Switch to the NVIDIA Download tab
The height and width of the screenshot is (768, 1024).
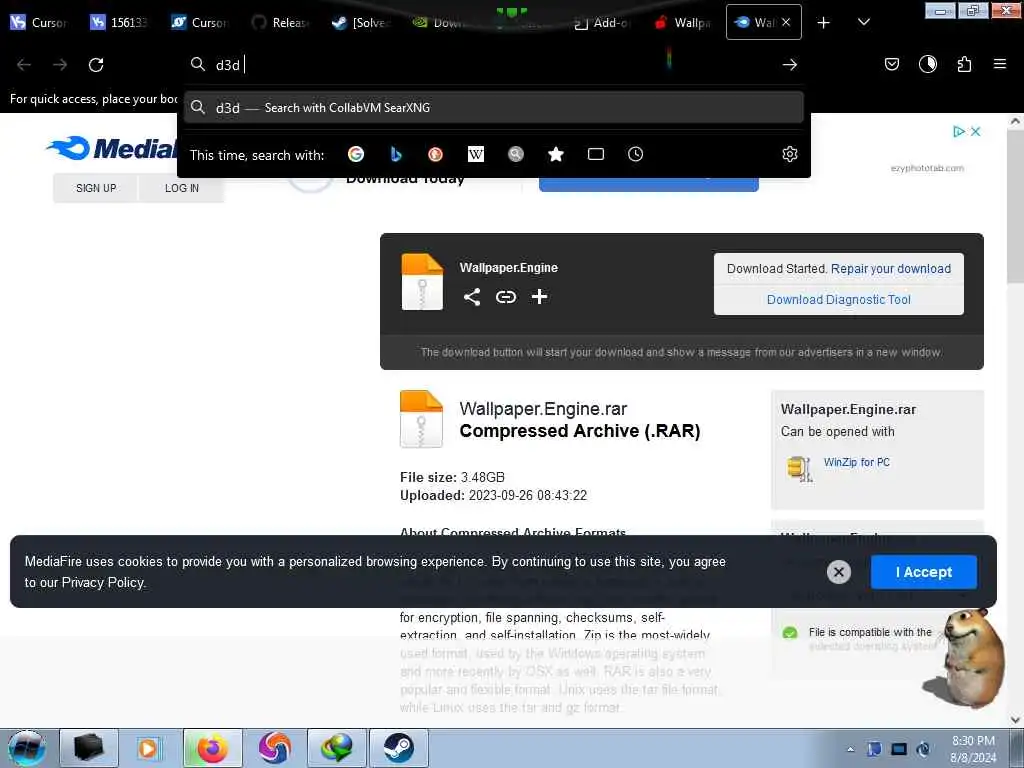(440, 22)
